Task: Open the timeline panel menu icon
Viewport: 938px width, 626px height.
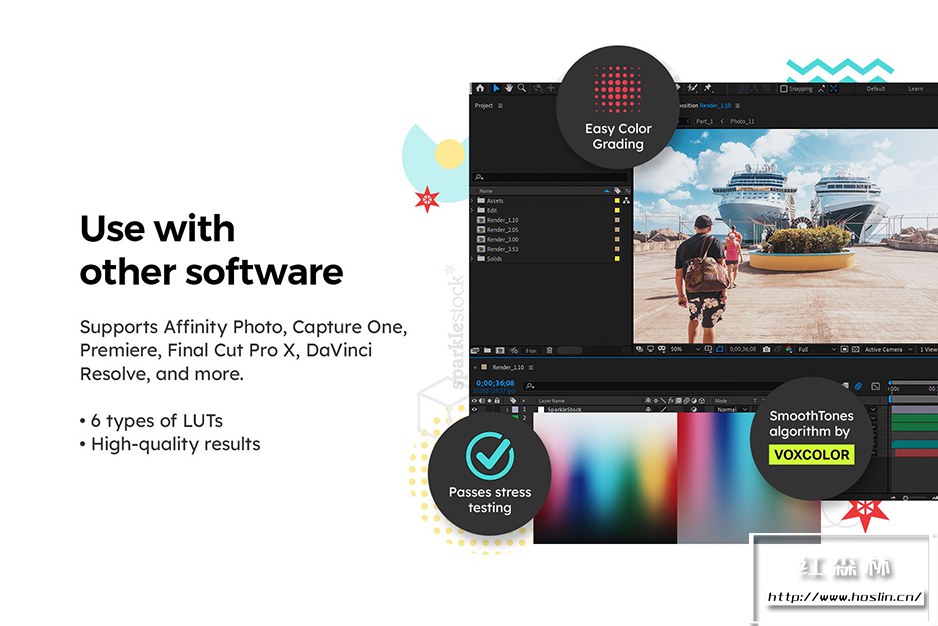Action: pyautogui.click(x=531, y=367)
